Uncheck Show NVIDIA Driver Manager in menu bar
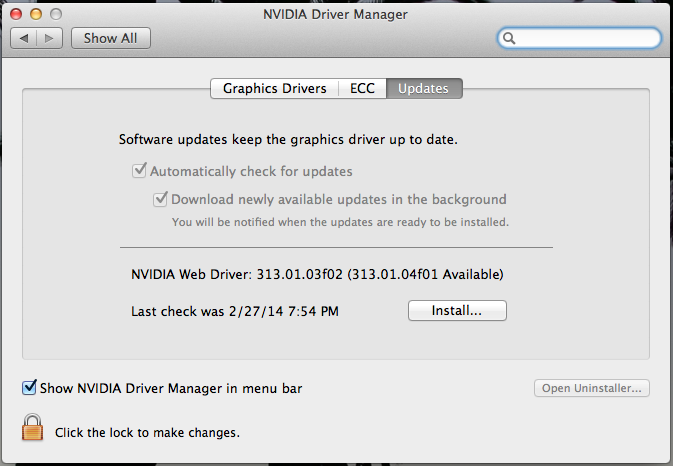Screen dimensions: 673x466 (30, 387)
